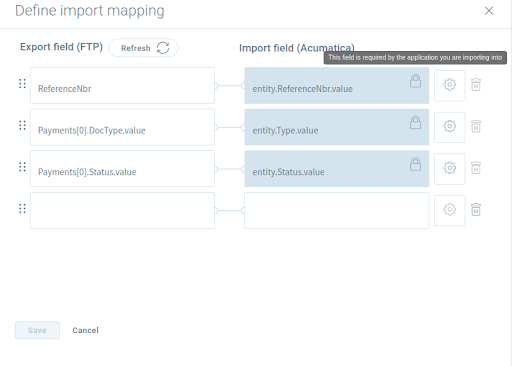The width and height of the screenshot is (512, 366).
Task: Close the Define import mapping dialog
Action: click(x=489, y=11)
